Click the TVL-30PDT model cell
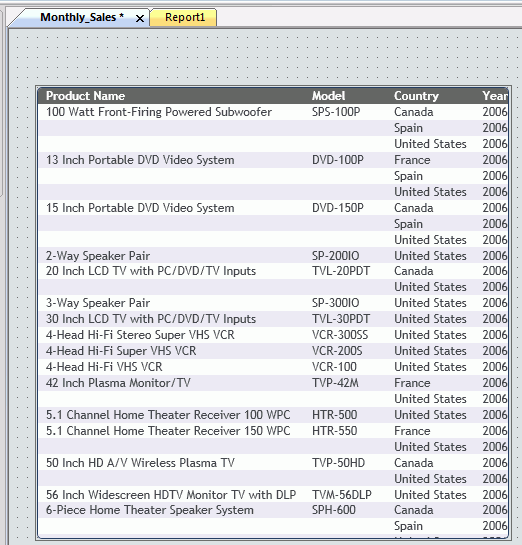The height and width of the screenshot is (545, 522). [x=341, y=319]
